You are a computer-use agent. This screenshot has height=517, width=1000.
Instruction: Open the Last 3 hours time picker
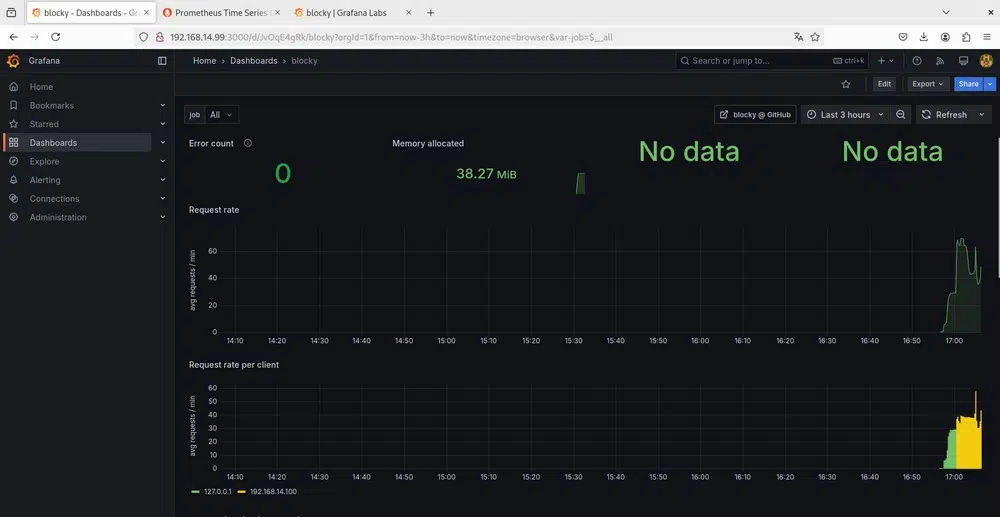tap(846, 115)
